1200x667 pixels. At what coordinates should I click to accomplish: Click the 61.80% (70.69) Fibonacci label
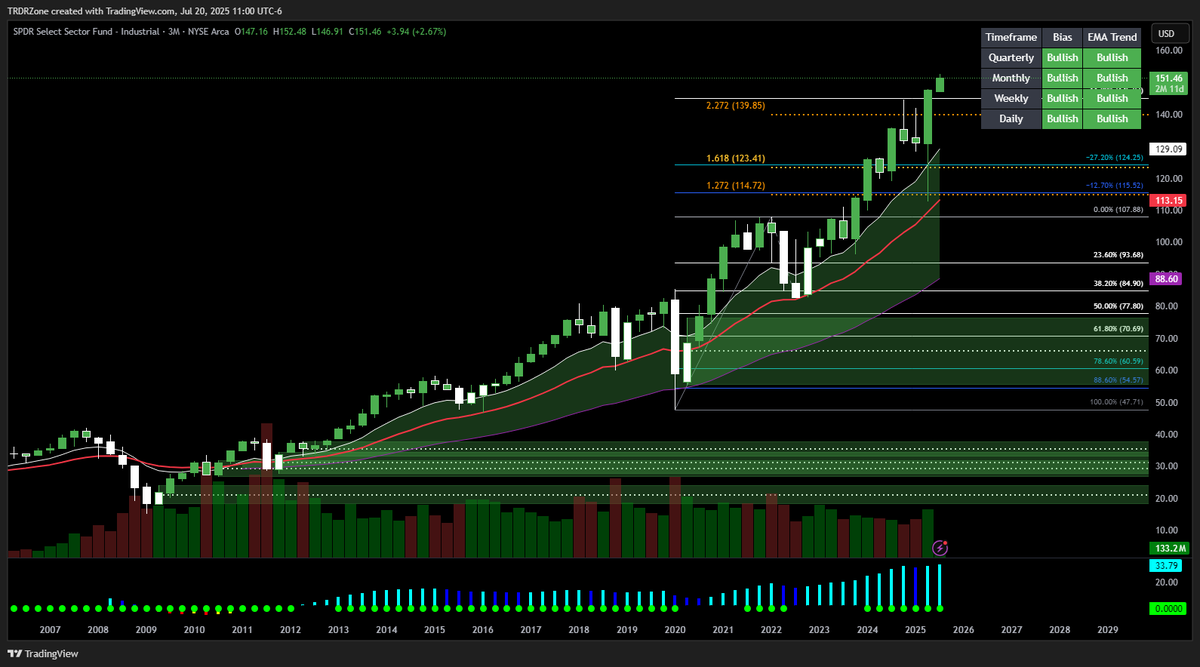click(x=1118, y=328)
